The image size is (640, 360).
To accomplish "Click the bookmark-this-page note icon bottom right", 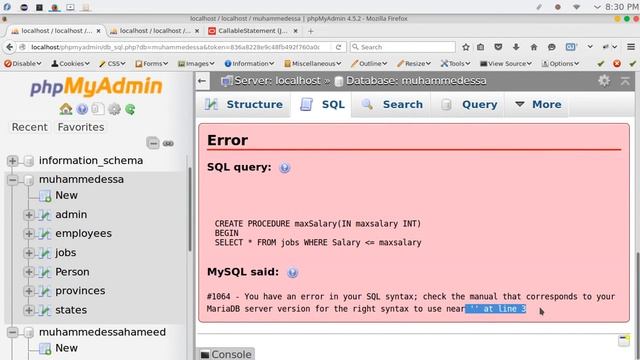I will point(624,340).
